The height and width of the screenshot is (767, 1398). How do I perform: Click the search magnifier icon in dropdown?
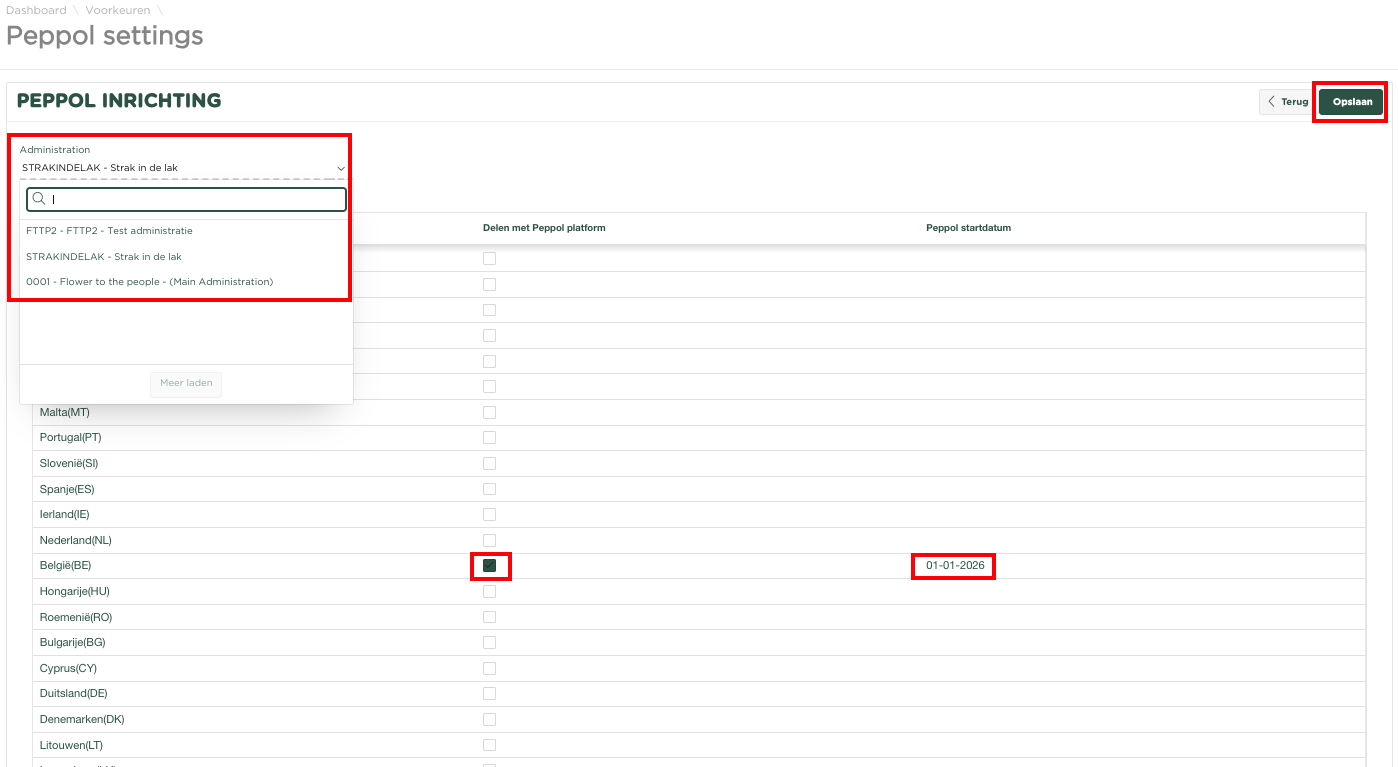coord(39,199)
